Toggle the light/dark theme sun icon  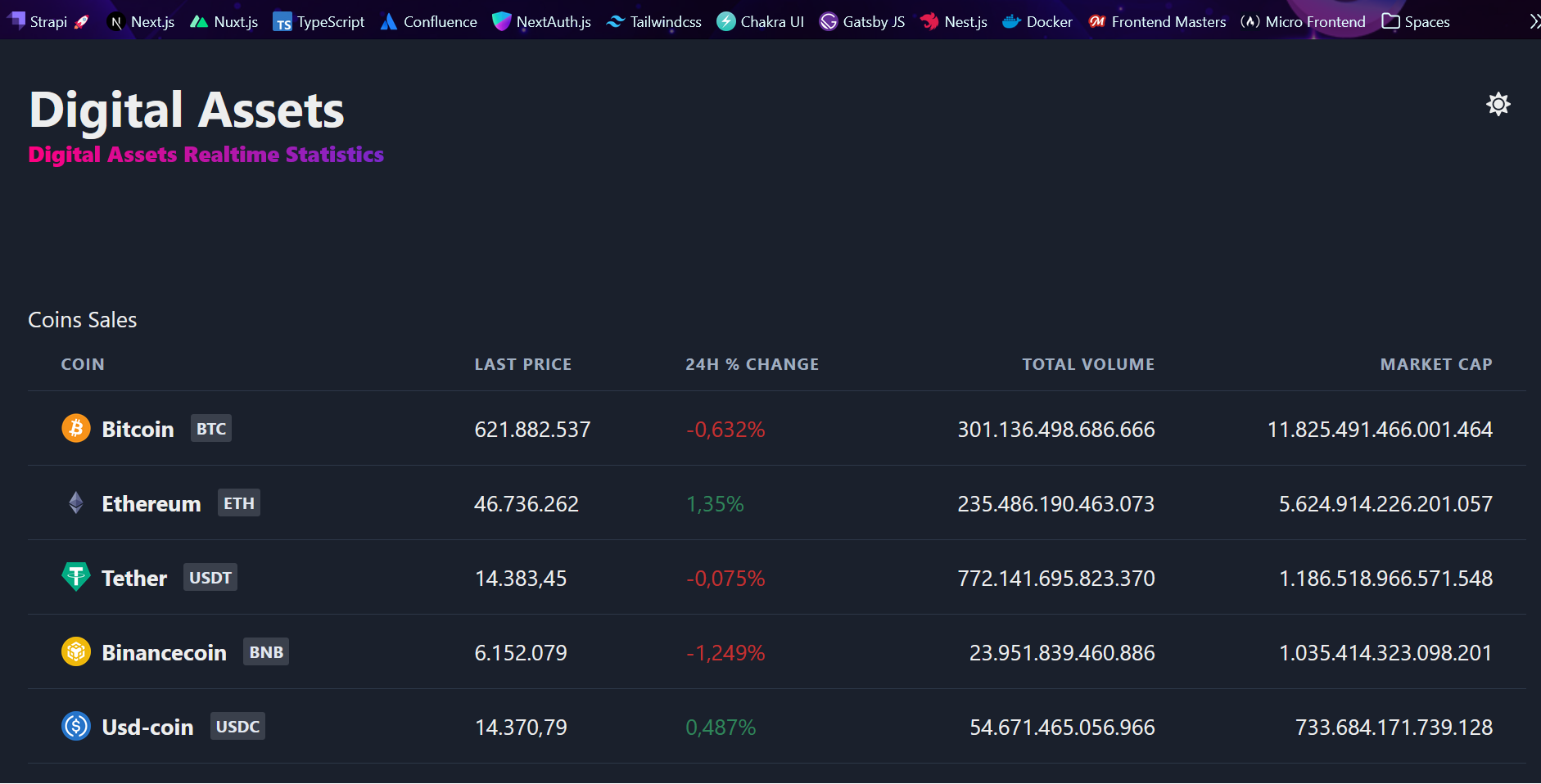(1498, 104)
